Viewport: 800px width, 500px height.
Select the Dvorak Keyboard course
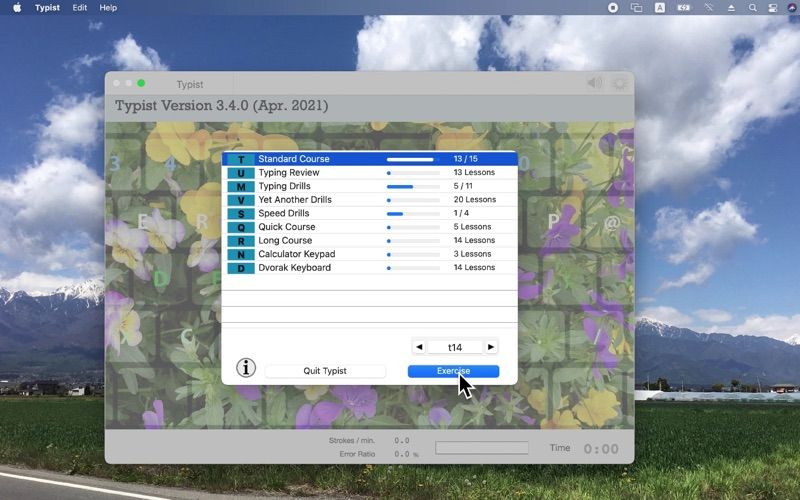click(x=369, y=268)
